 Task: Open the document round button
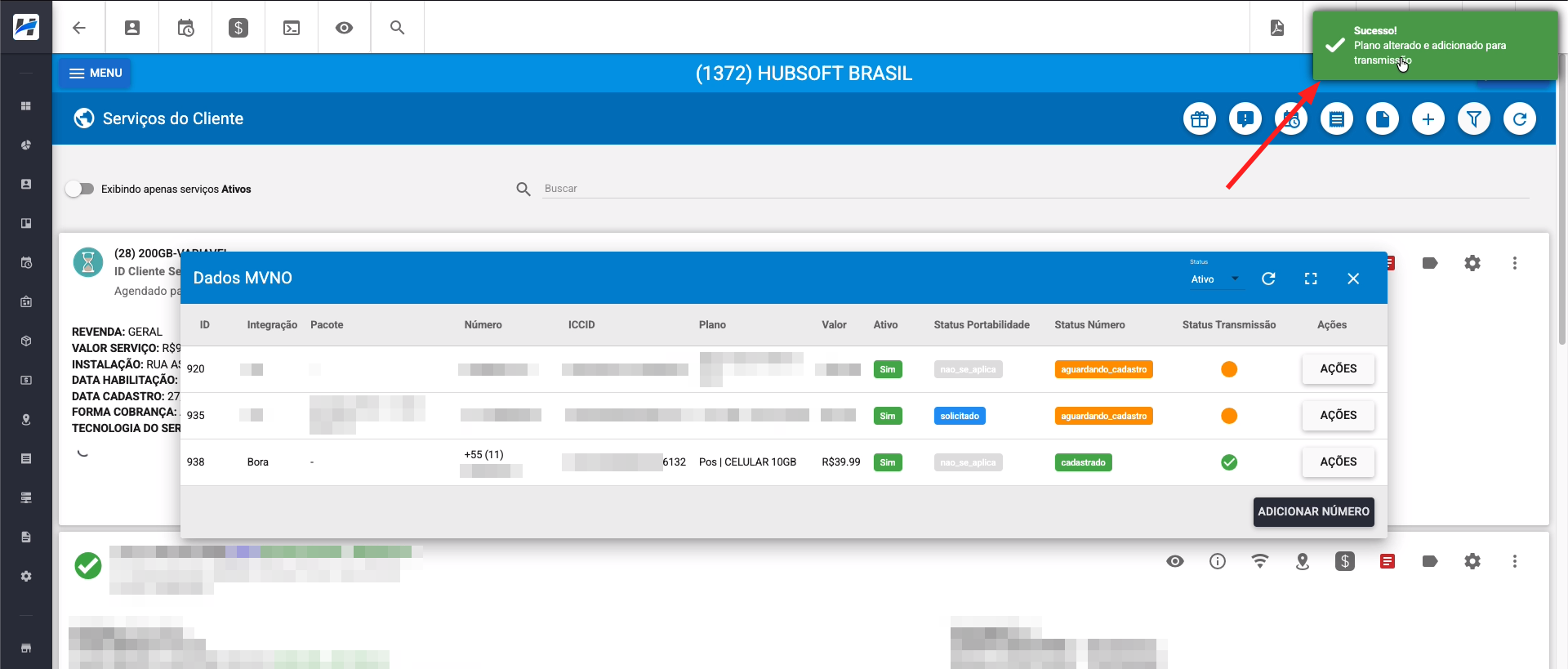pos(1383,119)
